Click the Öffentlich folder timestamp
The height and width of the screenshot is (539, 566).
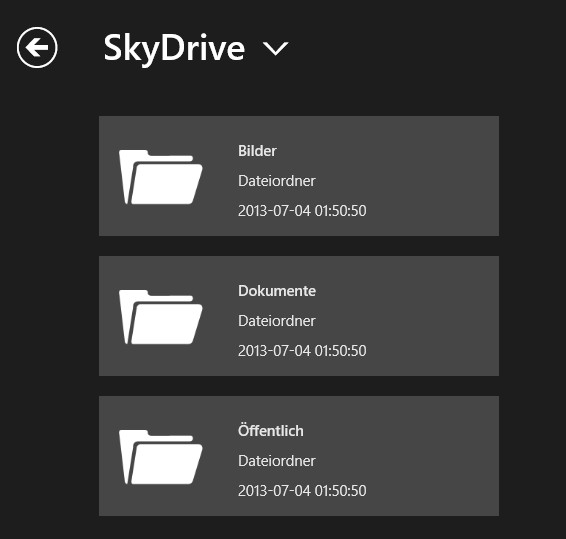pyautogui.click(x=302, y=491)
